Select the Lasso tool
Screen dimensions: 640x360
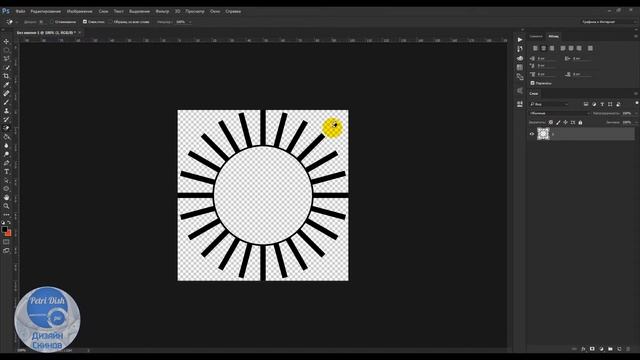[6, 59]
